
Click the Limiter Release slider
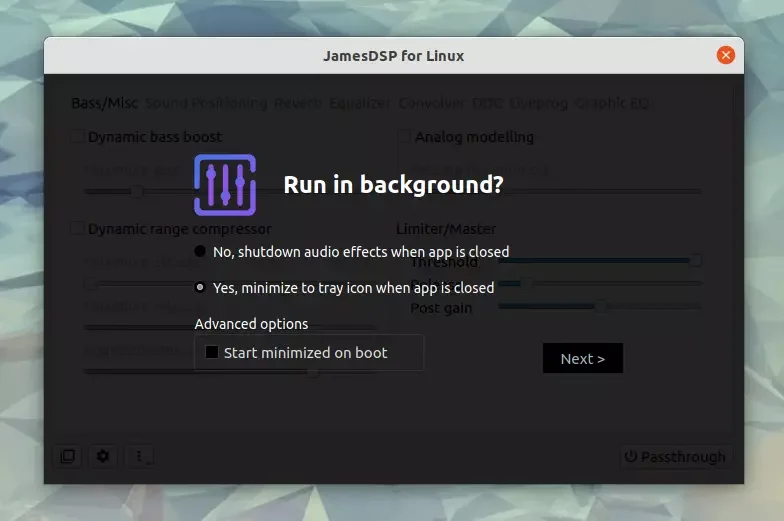pyautogui.click(x=600, y=283)
